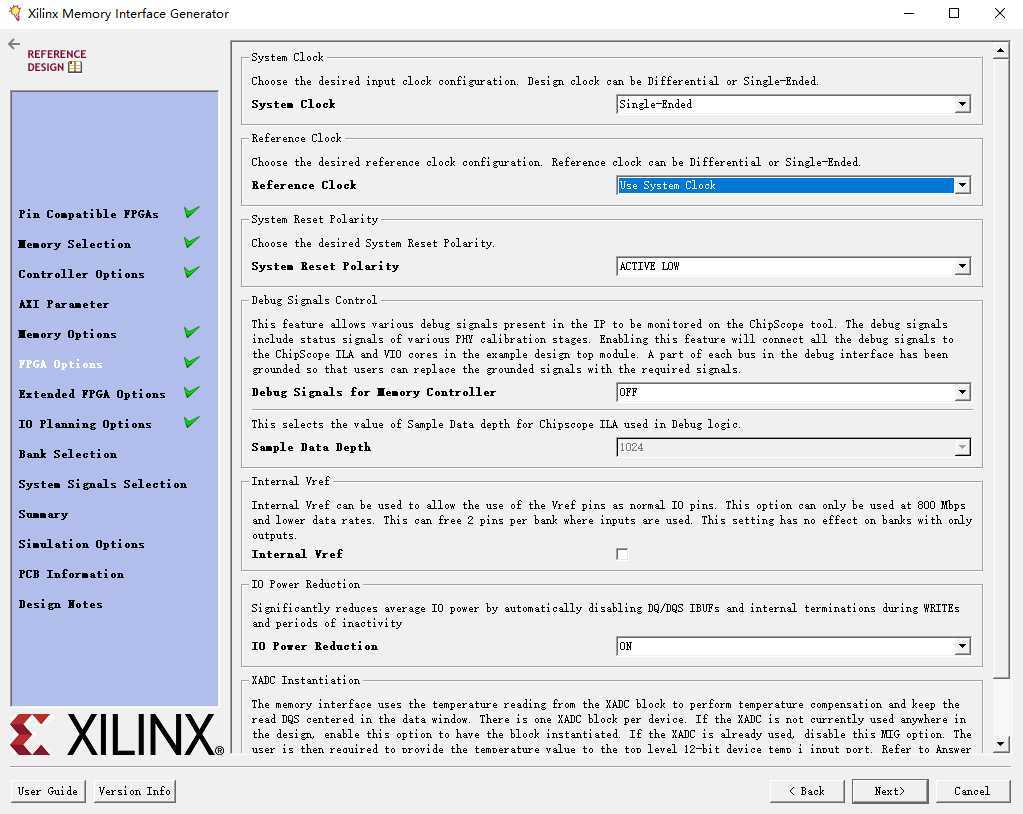Go to Controller Options step
Viewport: 1023px width, 814px height.
coord(82,274)
